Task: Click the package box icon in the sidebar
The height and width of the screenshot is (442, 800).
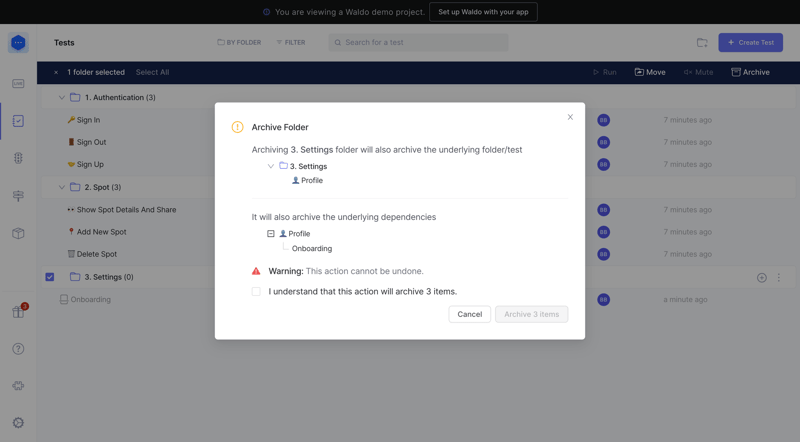Action: 18,233
